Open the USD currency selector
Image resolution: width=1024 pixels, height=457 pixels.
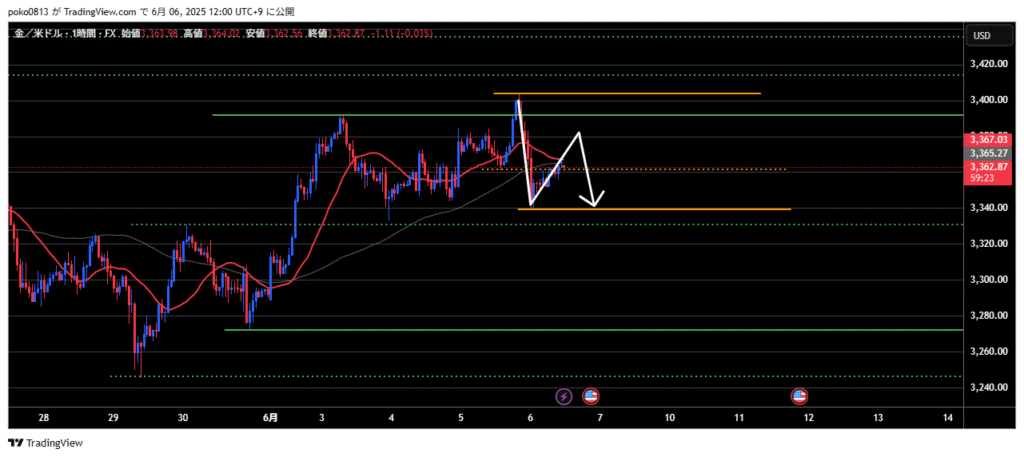[x=981, y=36]
